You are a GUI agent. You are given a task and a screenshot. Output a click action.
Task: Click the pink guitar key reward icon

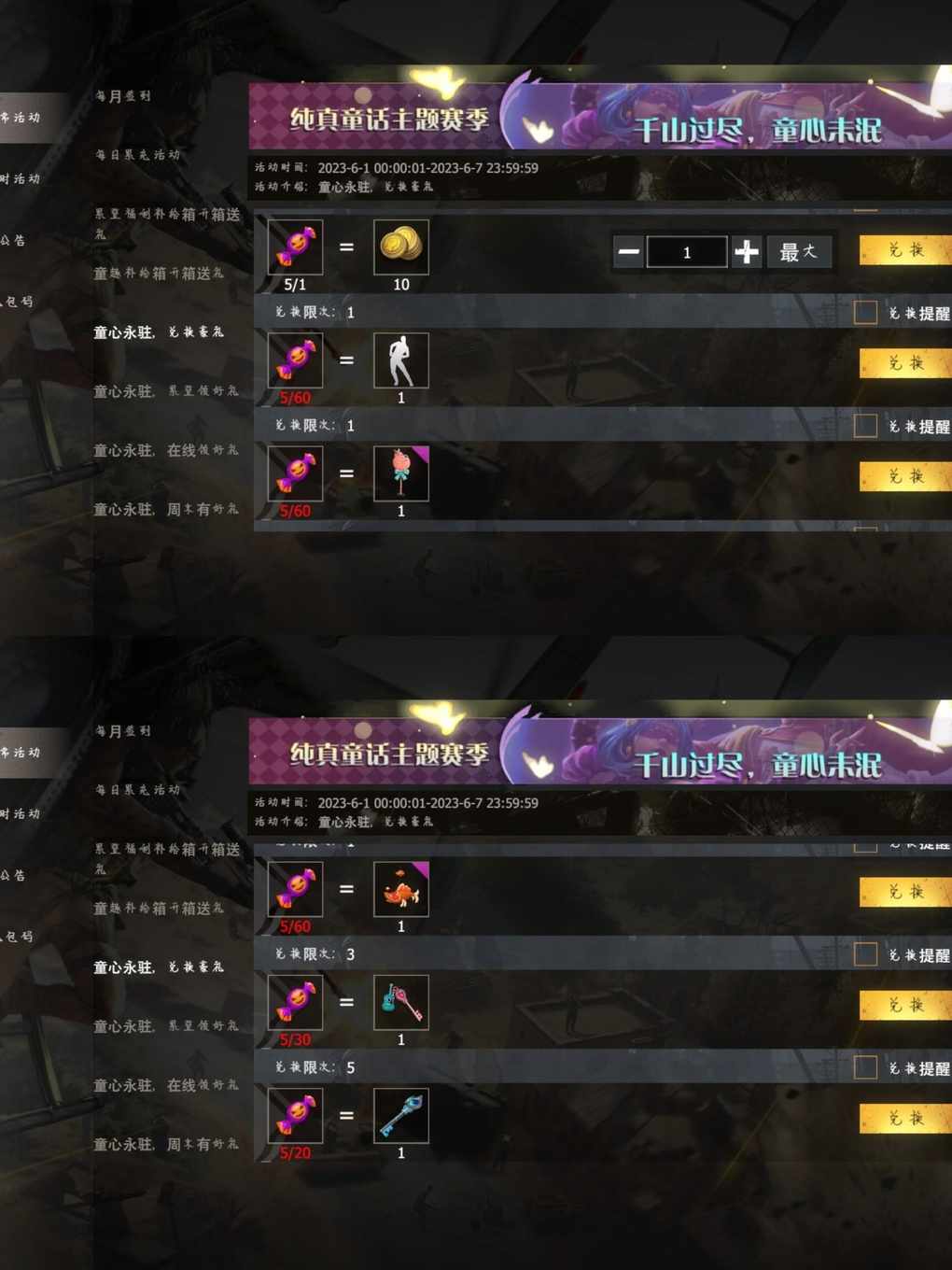[401, 1002]
